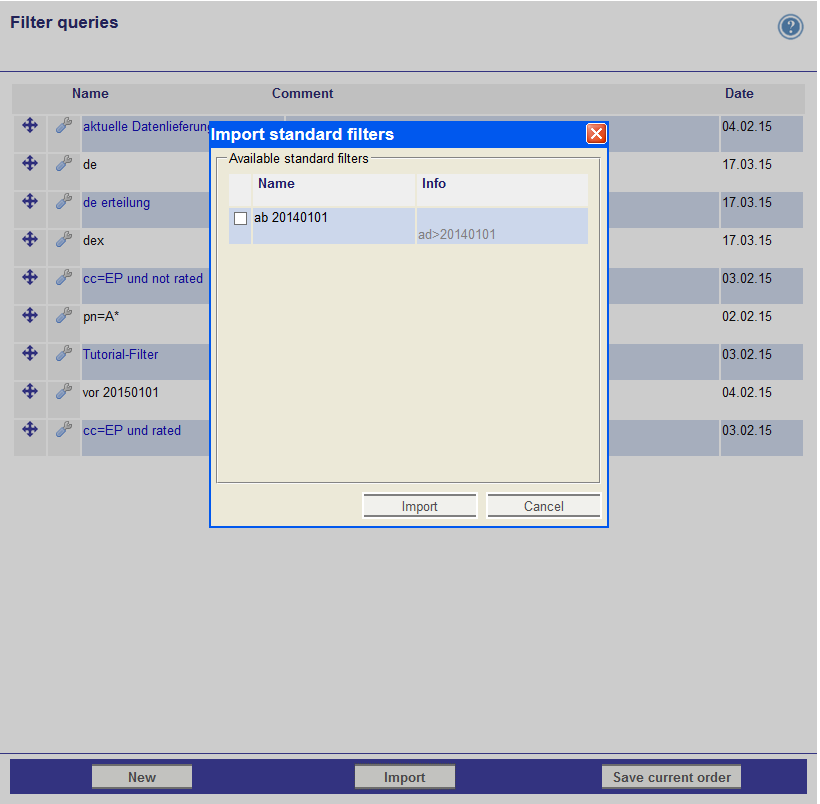
Task: Click ab 20140101 name in dialog
Action: click(291, 217)
